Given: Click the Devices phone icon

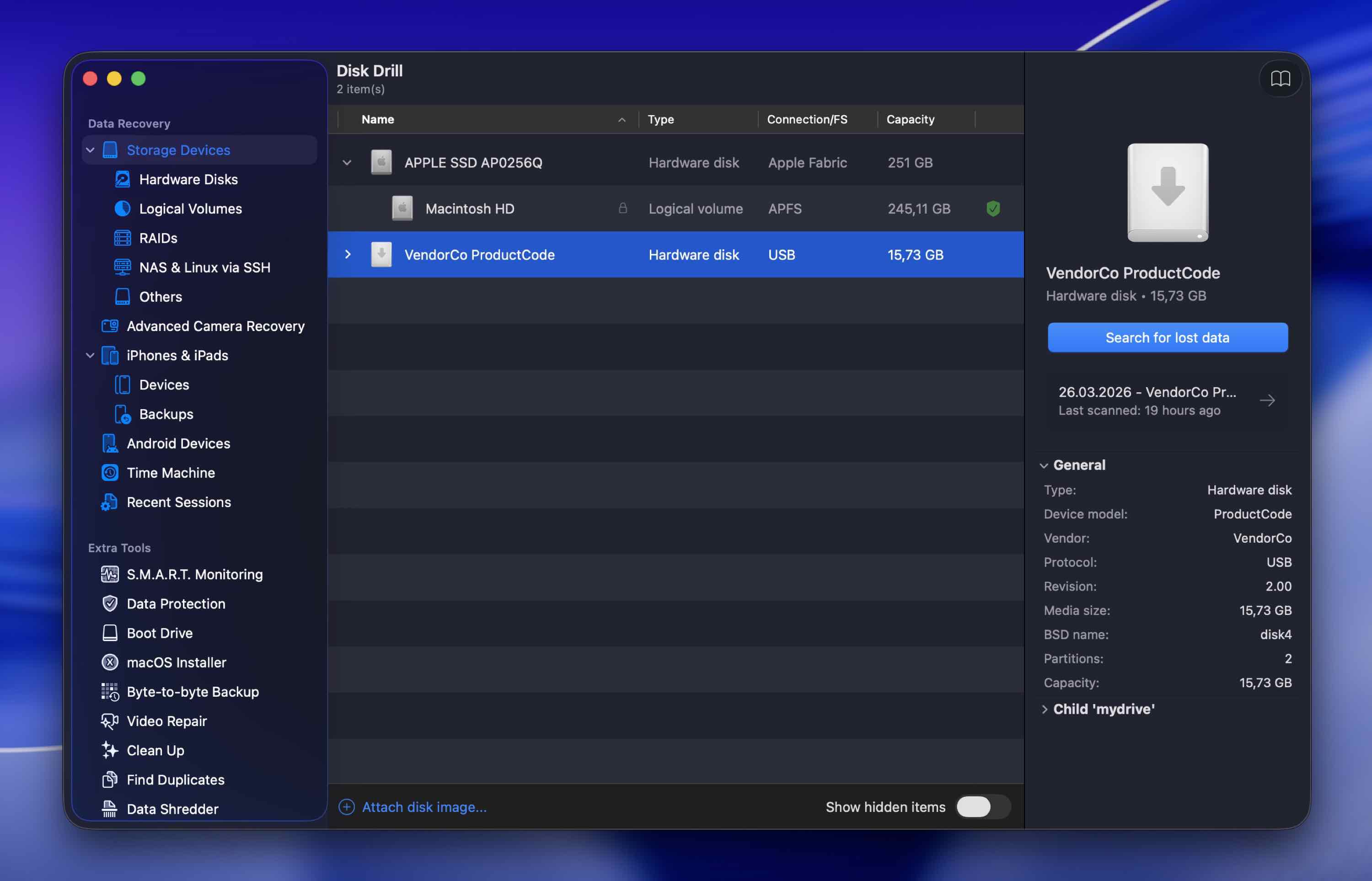Looking at the screenshot, I should pos(123,384).
